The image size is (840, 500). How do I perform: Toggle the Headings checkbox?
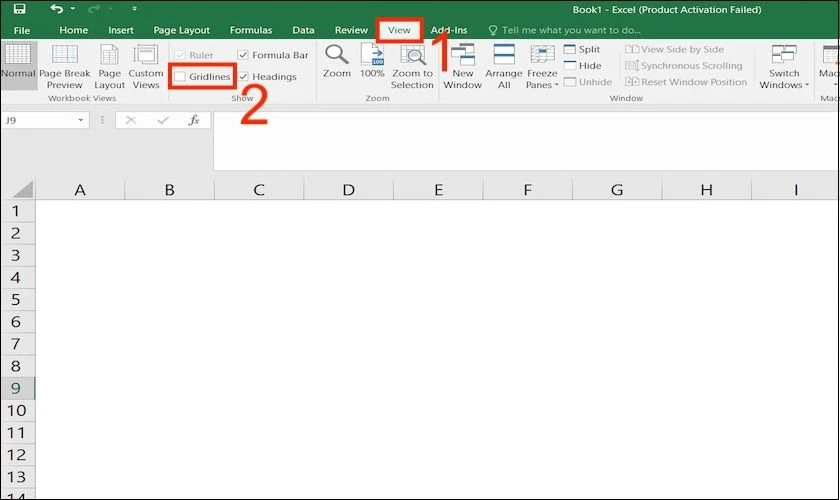[243, 77]
